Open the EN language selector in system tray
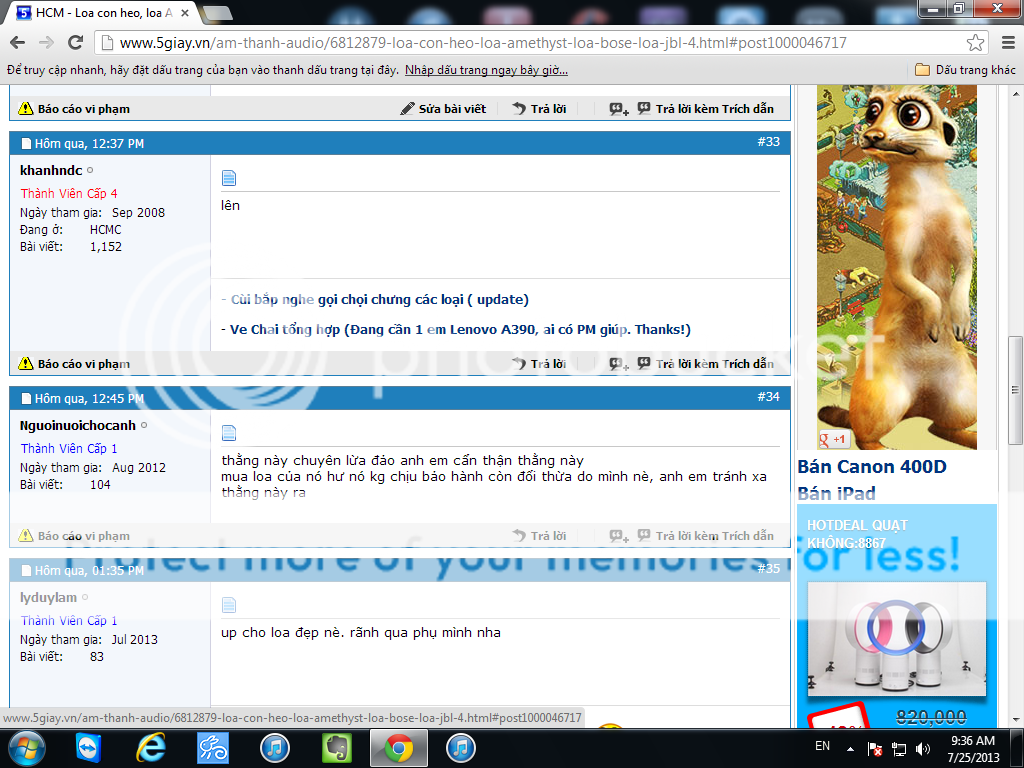This screenshot has width=1024, height=768. (822, 746)
